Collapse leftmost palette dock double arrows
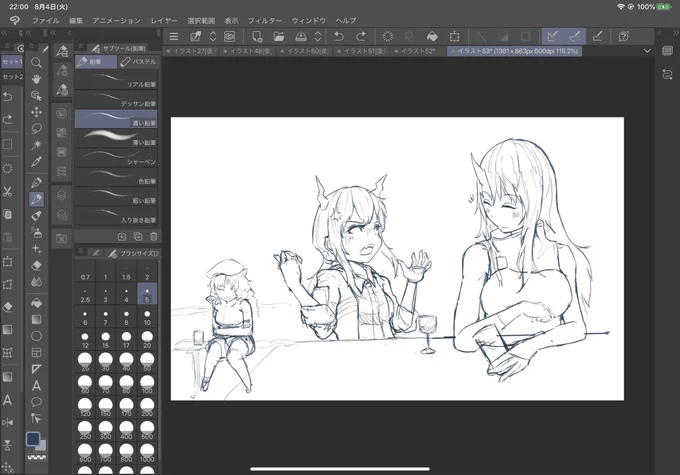Image resolution: width=680 pixels, height=475 pixels. tap(4, 33)
